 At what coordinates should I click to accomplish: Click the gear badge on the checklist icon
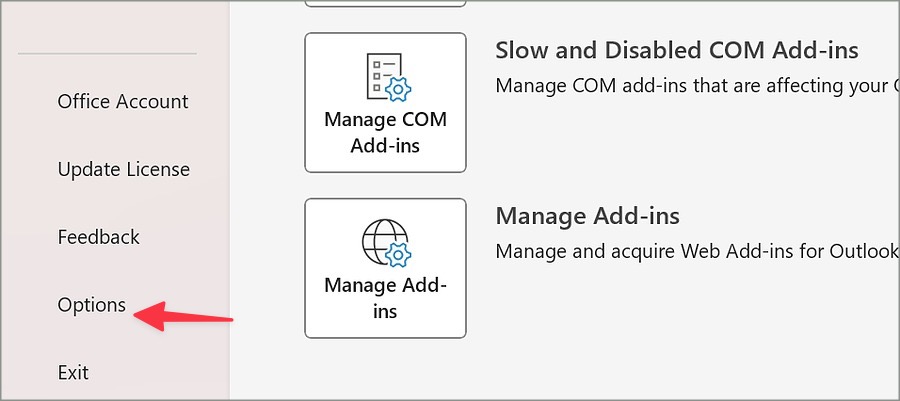coord(399,90)
